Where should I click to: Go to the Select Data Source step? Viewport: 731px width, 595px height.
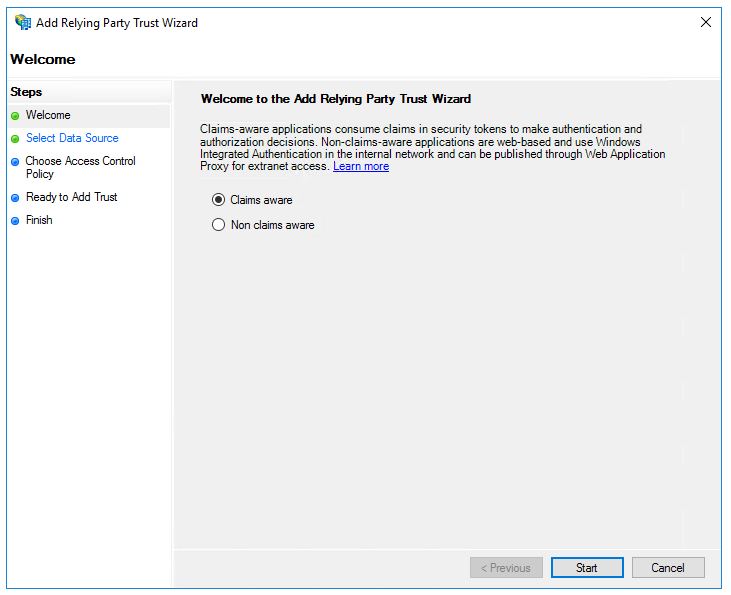[72, 138]
